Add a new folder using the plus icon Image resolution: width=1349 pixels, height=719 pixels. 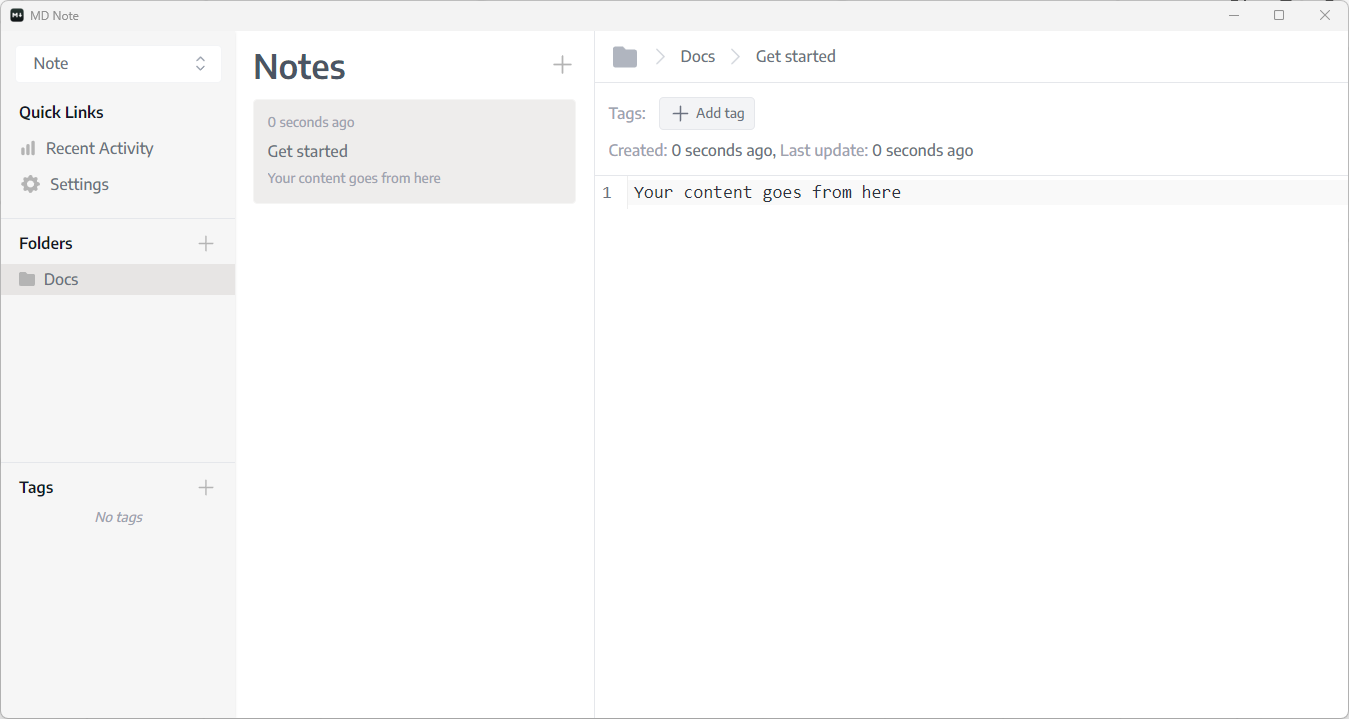pos(206,242)
